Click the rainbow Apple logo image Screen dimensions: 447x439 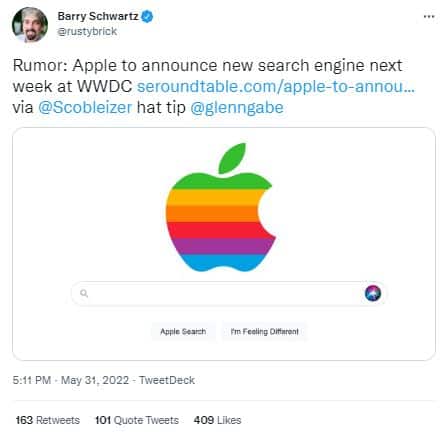[x=220, y=207]
